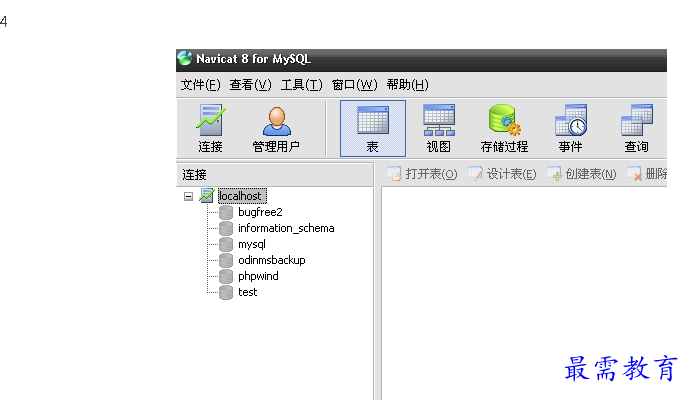Click the test database cylinder icon
686x400 pixels.
(226, 292)
